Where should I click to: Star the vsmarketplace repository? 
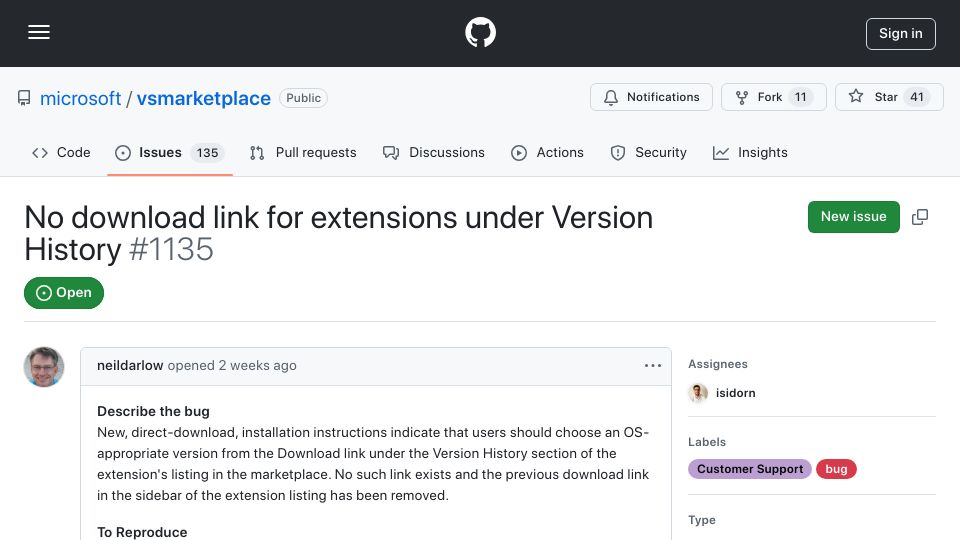click(x=889, y=97)
